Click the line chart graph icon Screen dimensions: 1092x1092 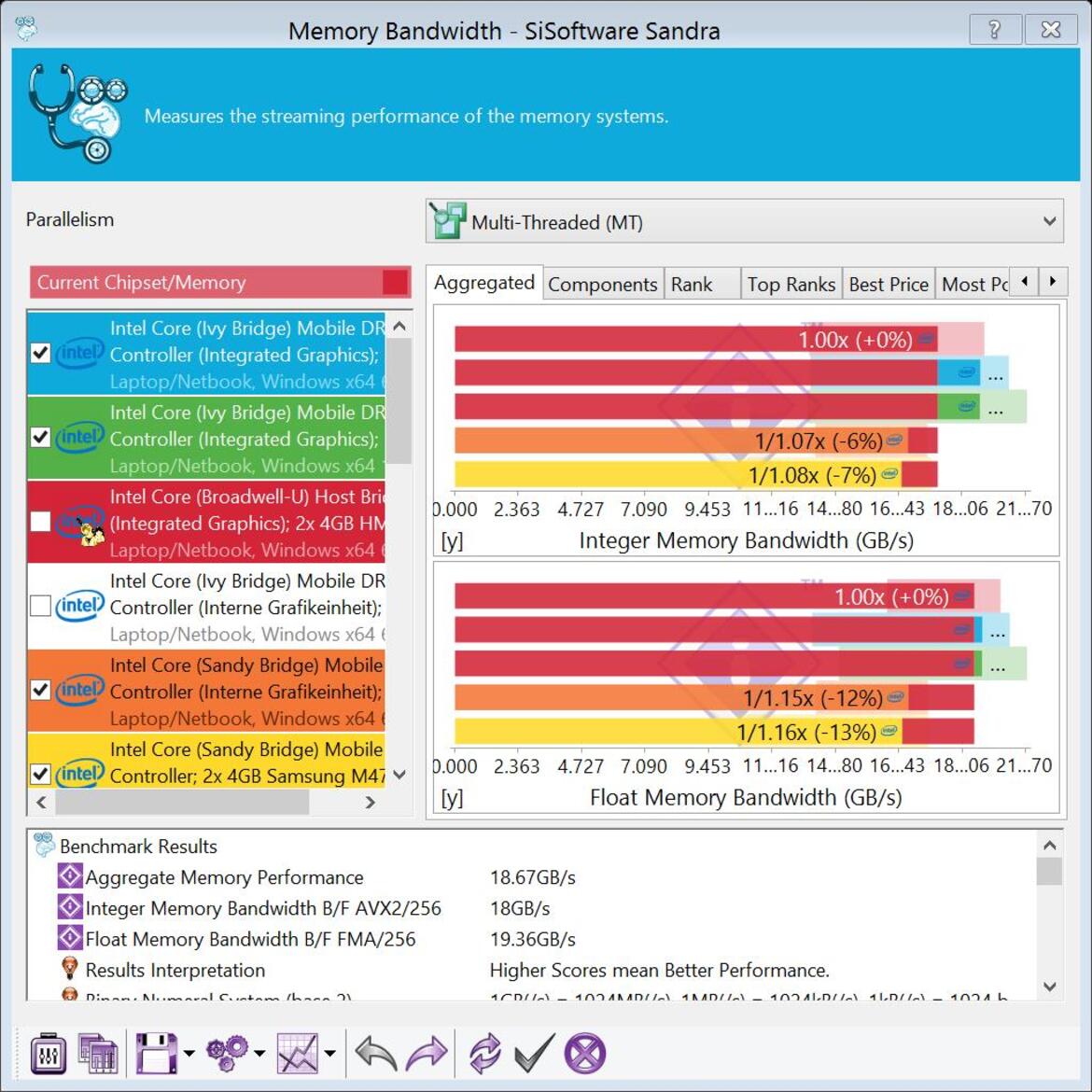(298, 1053)
